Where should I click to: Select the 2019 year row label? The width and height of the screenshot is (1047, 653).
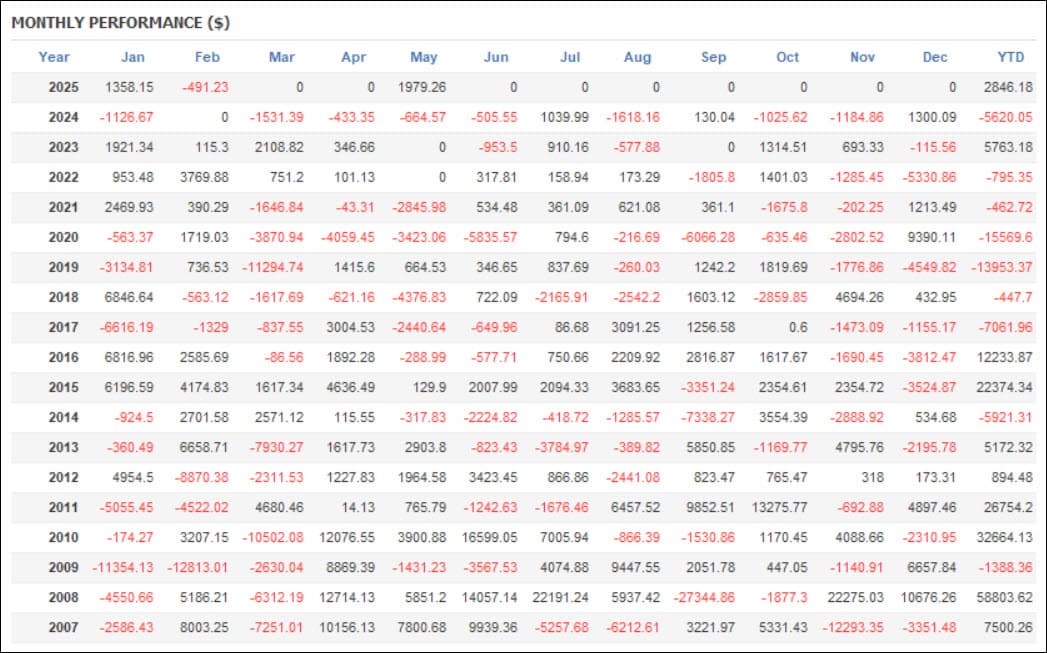(63, 268)
